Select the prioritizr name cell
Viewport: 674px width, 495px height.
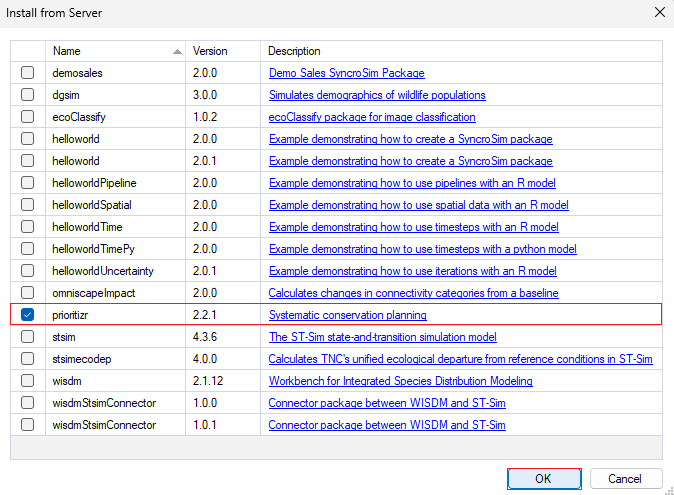pos(115,315)
